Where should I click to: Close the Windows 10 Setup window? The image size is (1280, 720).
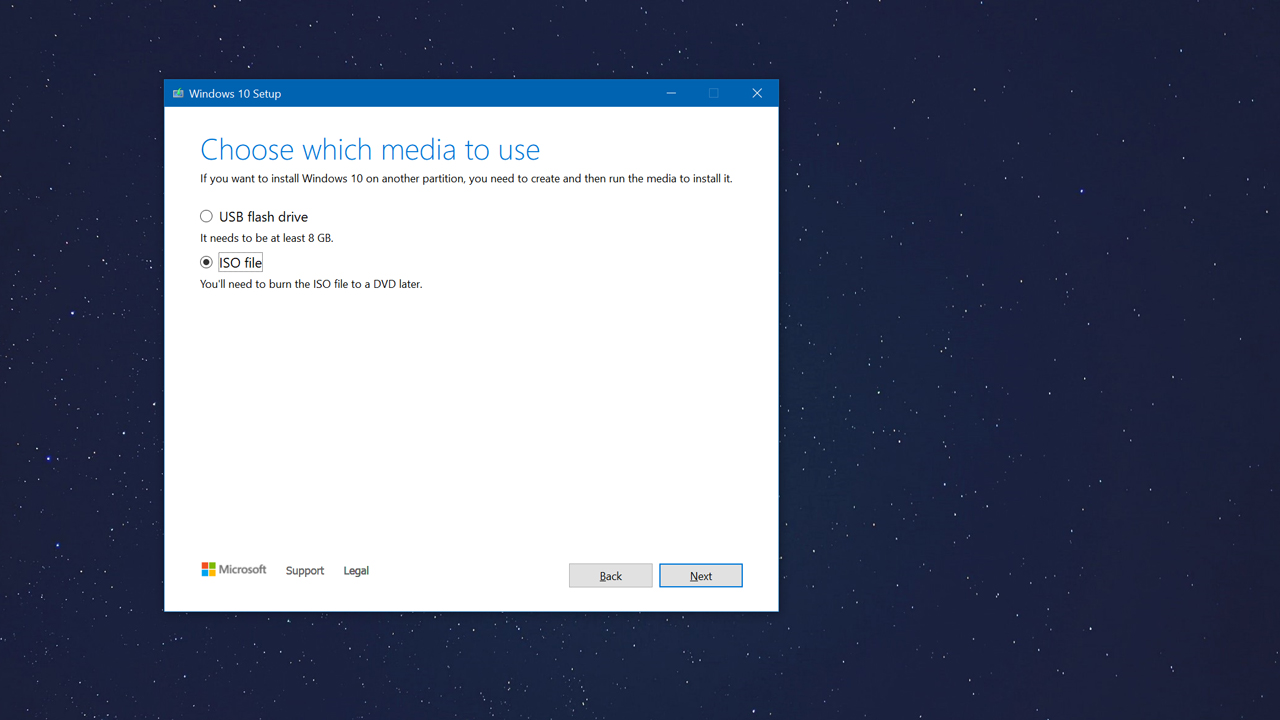click(x=757, y=93)
